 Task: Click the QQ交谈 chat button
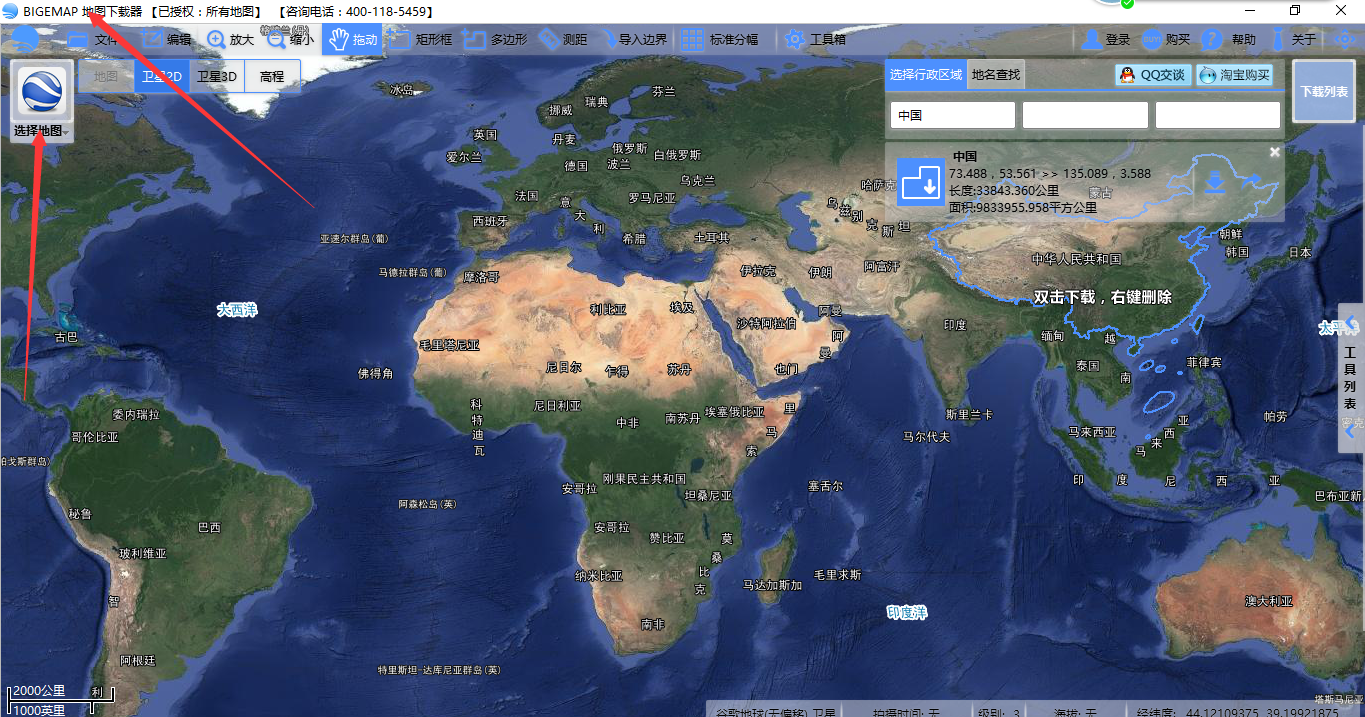[1153, 75]
